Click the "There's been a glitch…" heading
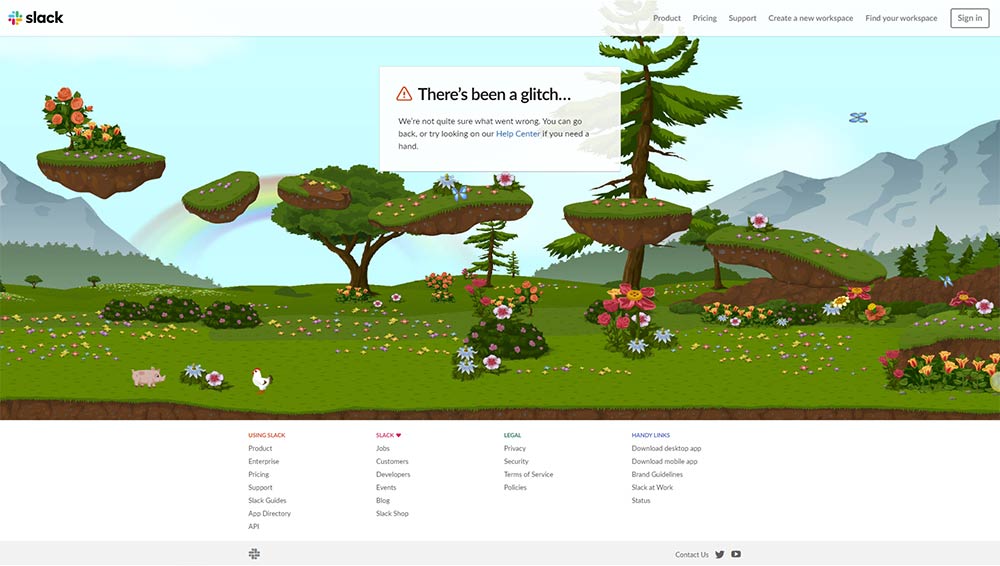This screenshot has width=1000, height=566. 494,94
